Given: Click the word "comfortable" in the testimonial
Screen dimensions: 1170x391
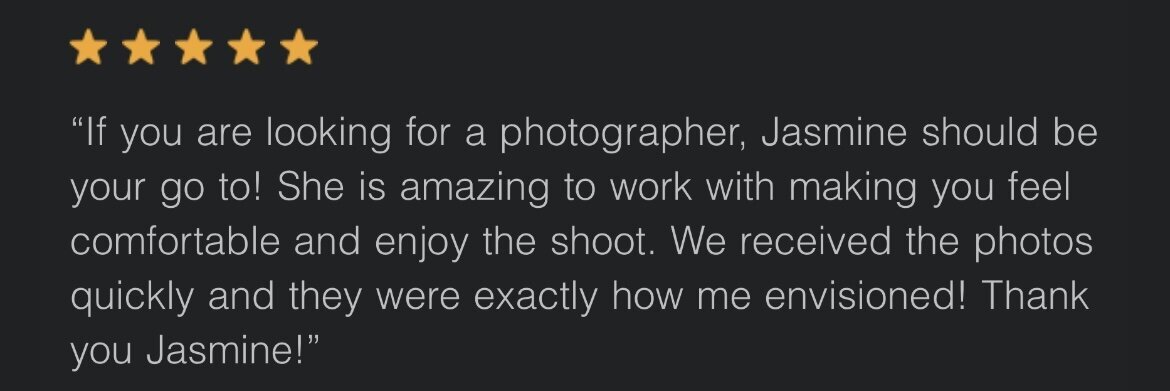Looking at the screenshot, I should [x=175, y=241].
